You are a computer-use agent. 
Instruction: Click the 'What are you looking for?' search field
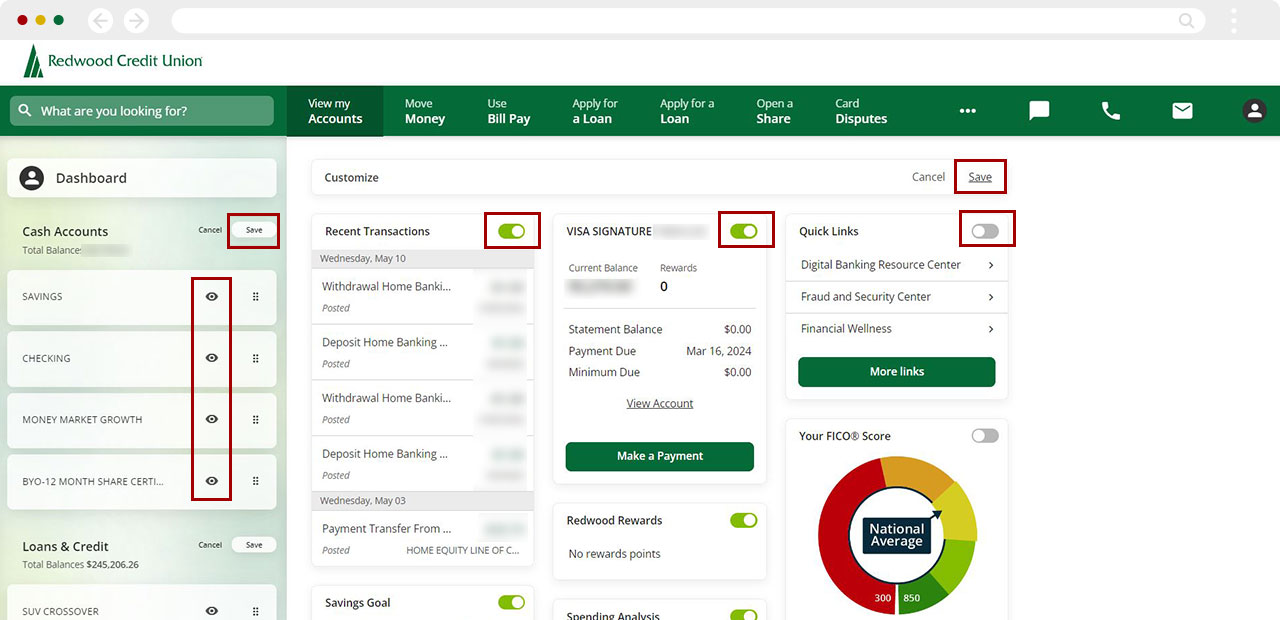(x=142, y=111)
